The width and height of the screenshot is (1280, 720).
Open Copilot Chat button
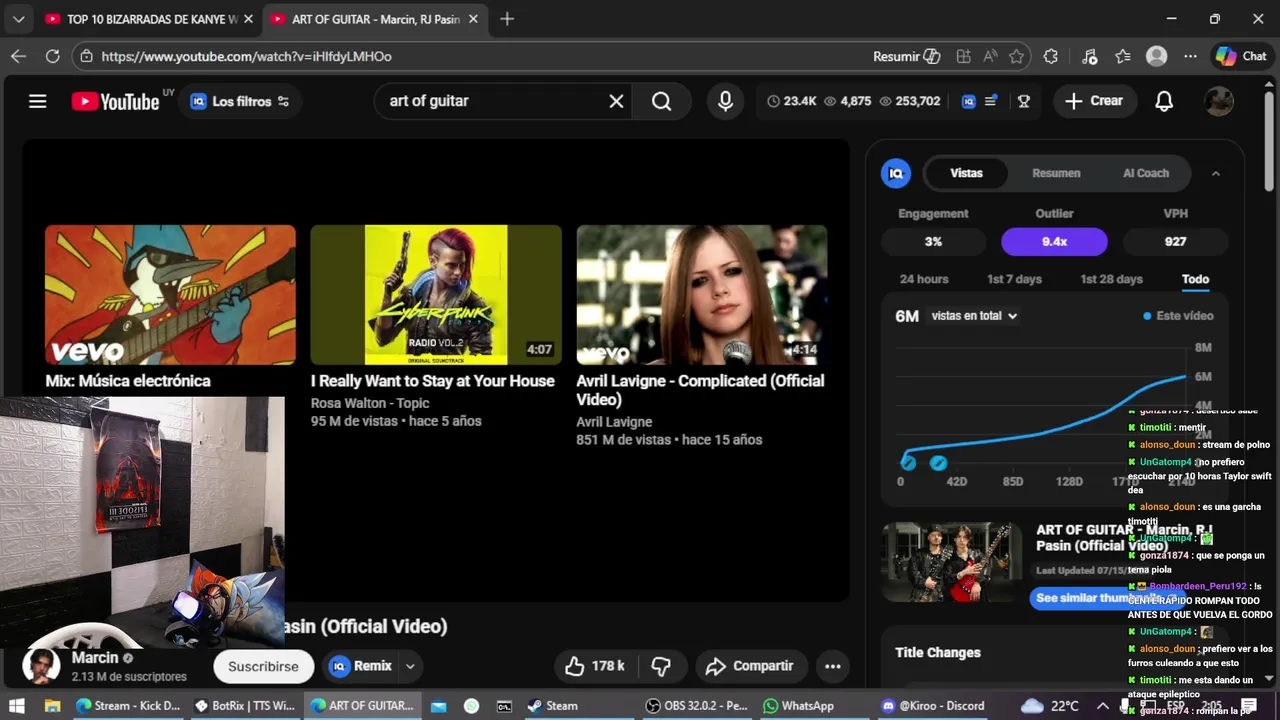1241,56
